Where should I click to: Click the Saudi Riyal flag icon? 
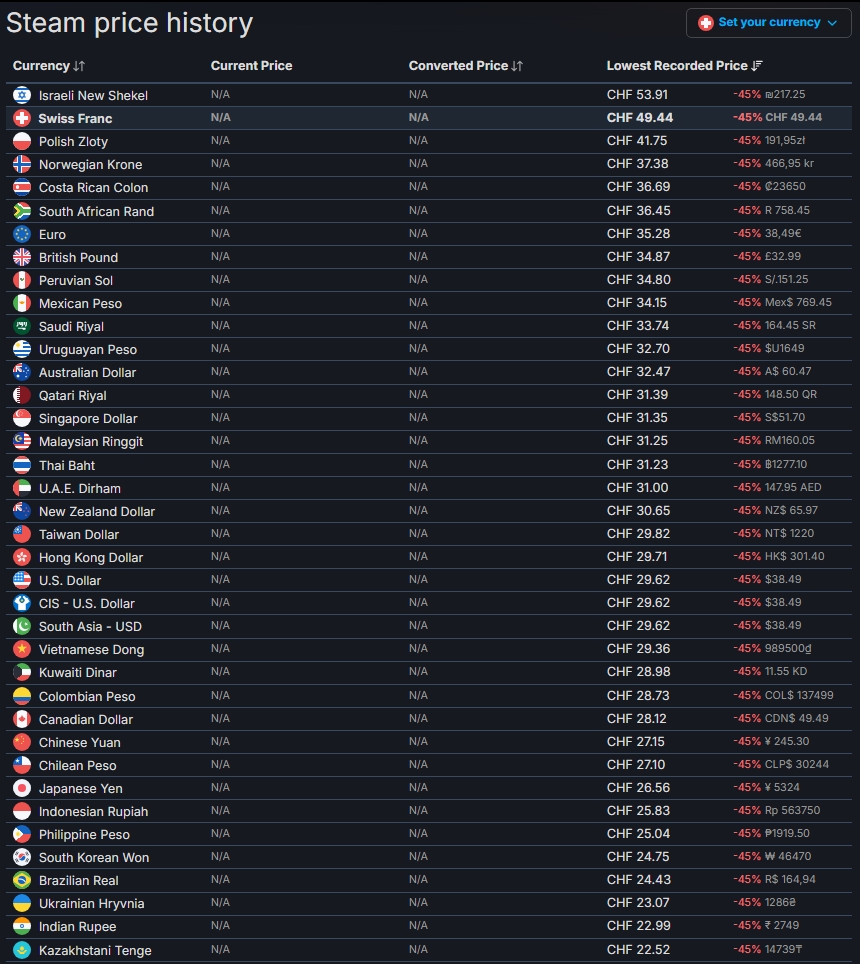(22, 326)
